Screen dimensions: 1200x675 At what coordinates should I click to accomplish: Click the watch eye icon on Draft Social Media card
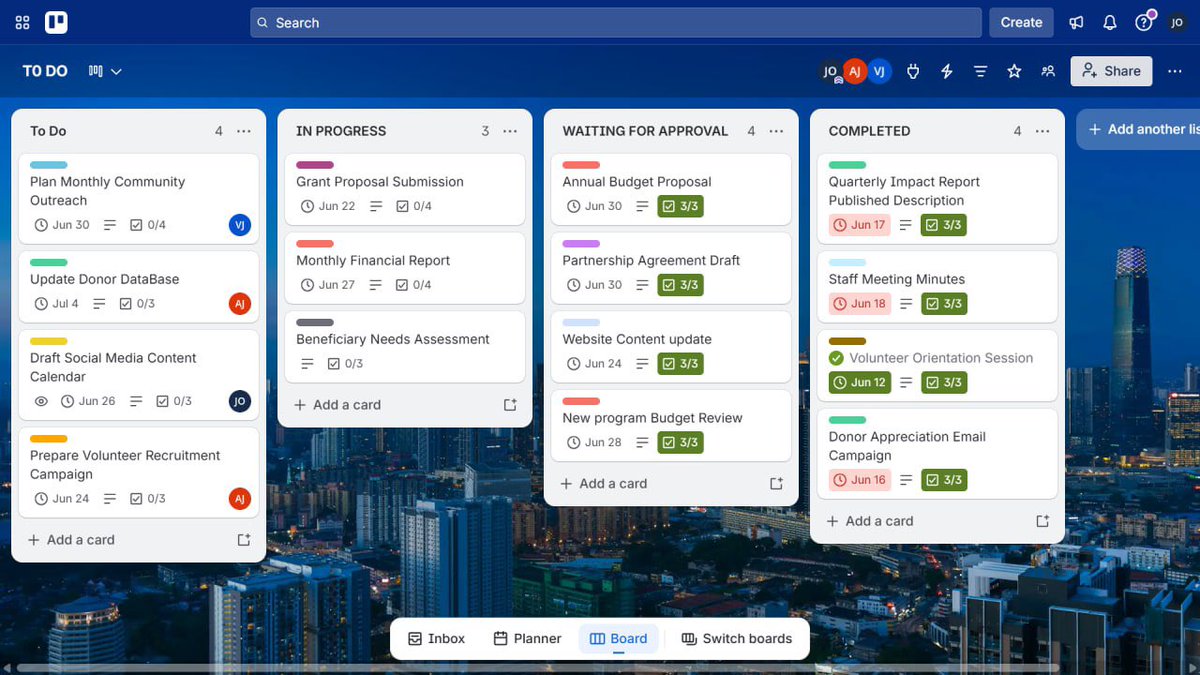click(41, 401)
